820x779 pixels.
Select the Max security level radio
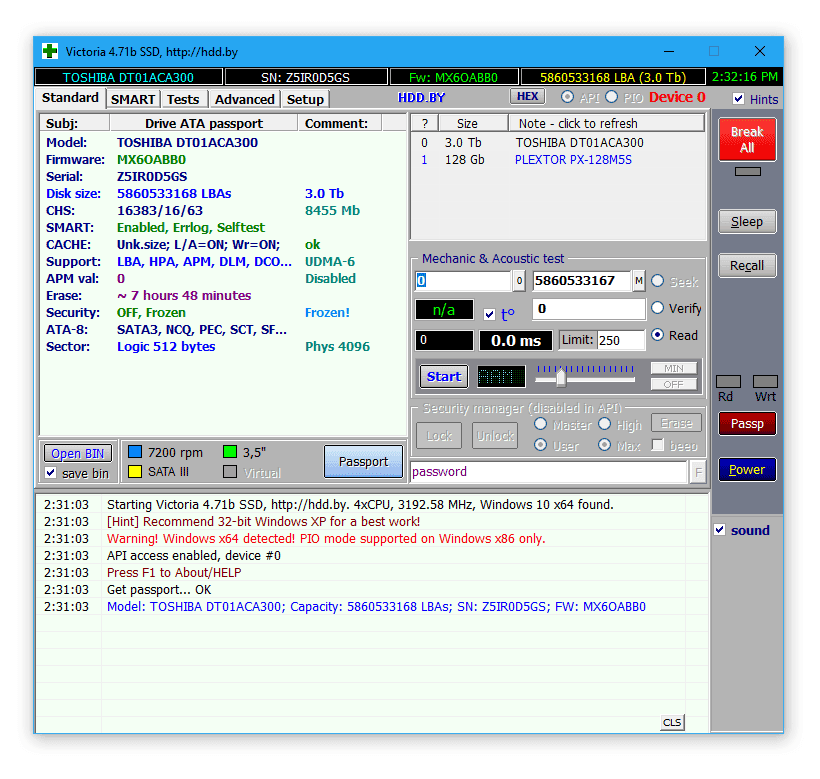[x=605, y=445]
